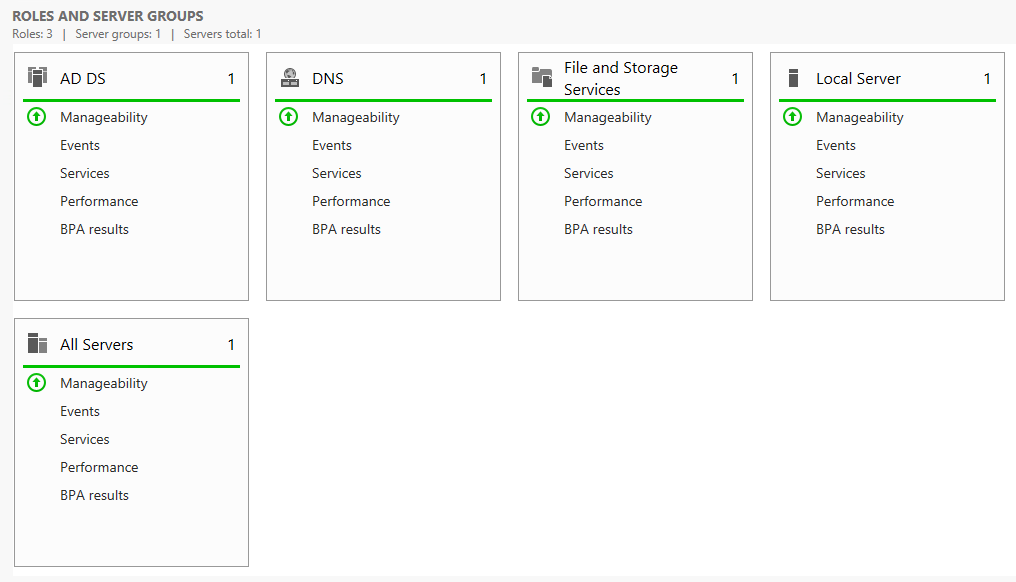This screenshot has height=582, width=1016.
Task: Click the AD DS role icon
Action: click(38, 77)
